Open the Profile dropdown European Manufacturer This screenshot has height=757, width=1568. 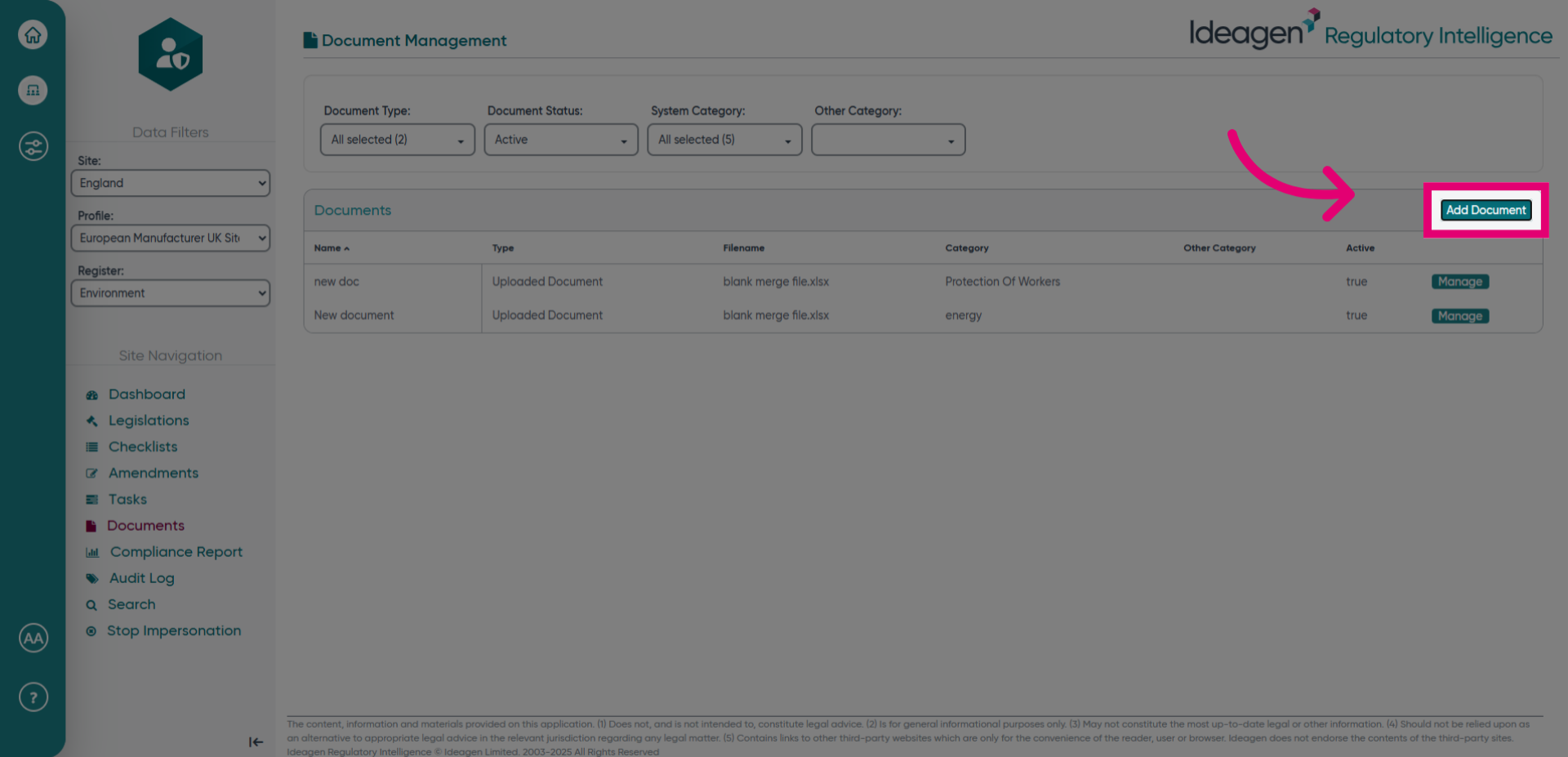(171, 238)
